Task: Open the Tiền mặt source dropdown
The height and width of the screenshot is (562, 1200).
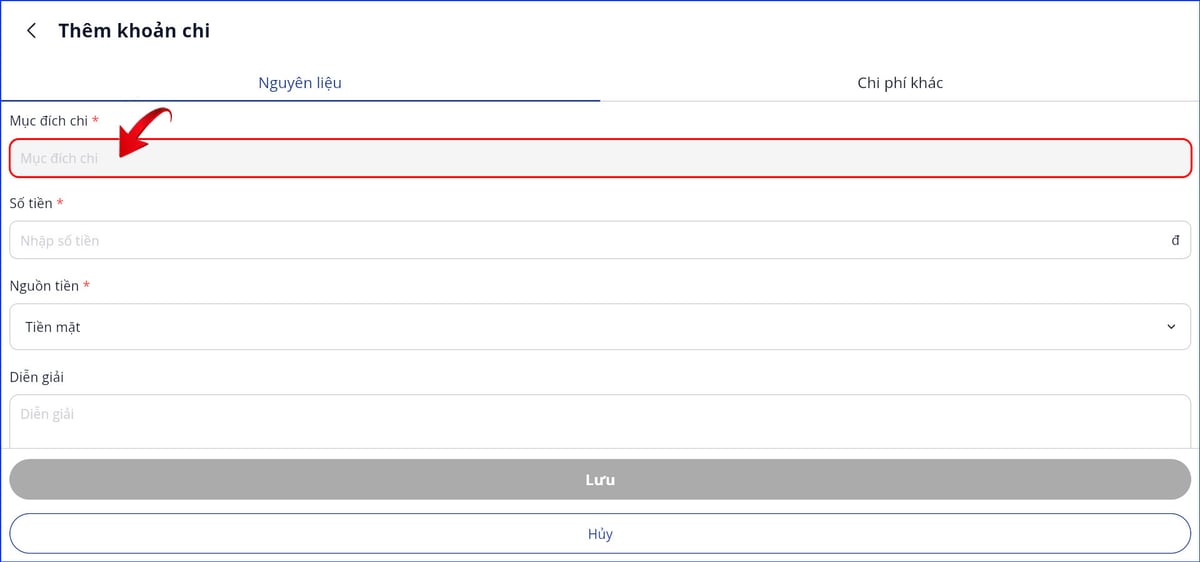Action: (590, 327)
